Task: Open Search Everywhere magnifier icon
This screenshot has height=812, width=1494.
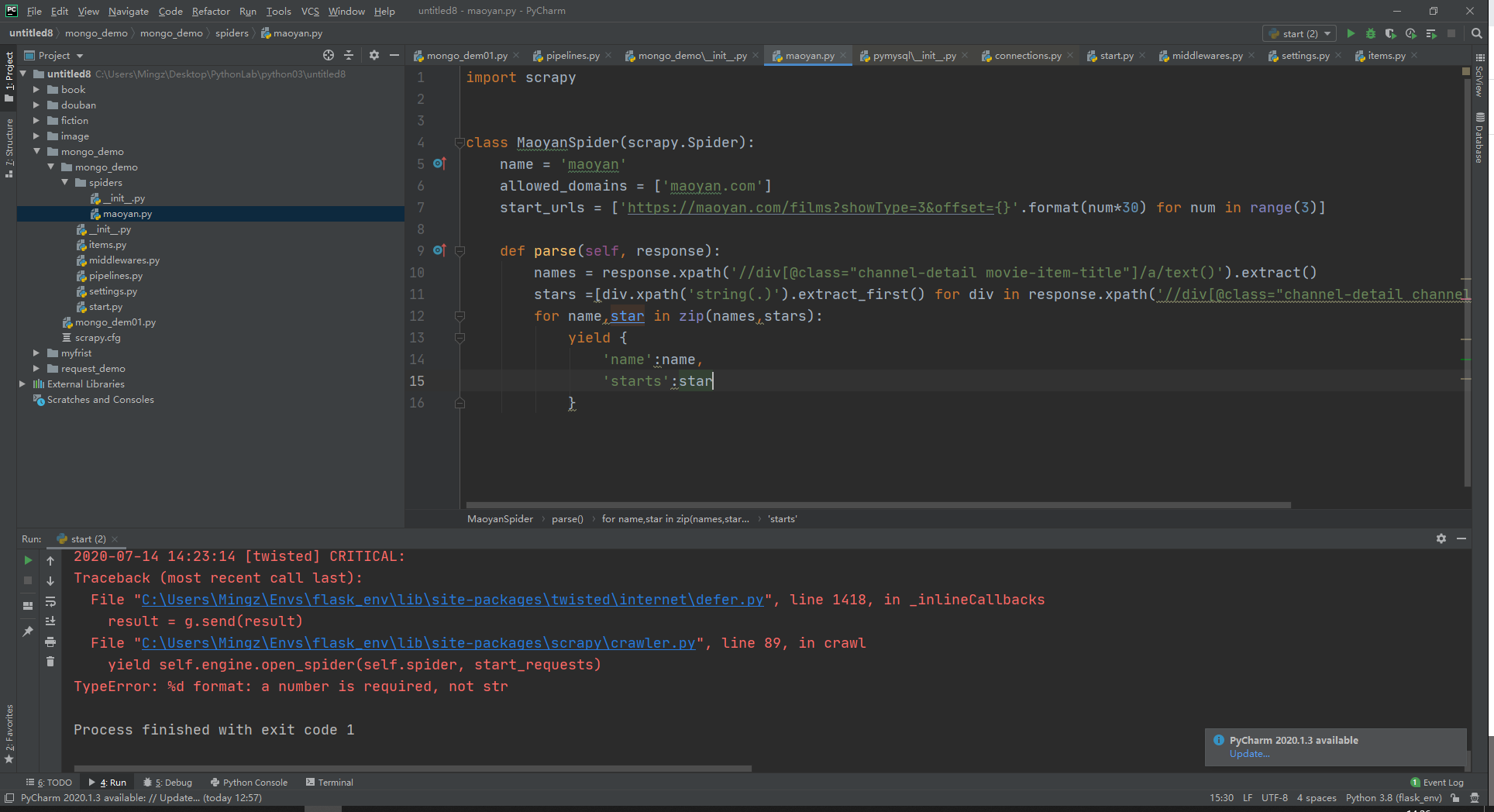Action: (x=1477, y=33)
